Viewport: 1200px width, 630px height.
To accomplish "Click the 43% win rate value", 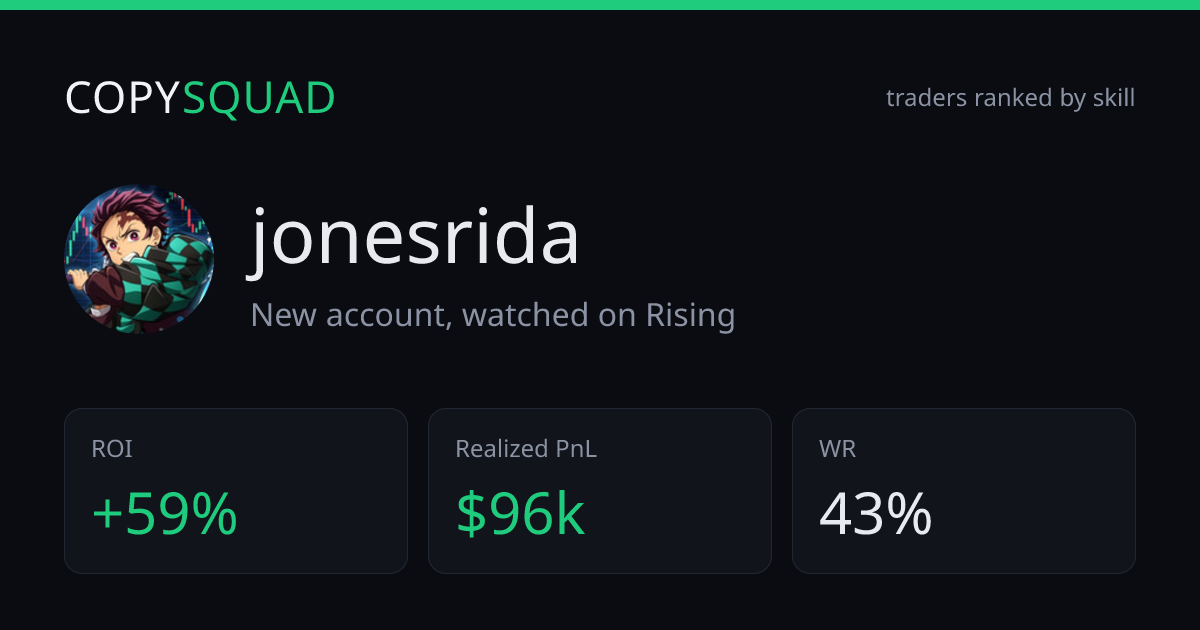I will coord(876,515).
